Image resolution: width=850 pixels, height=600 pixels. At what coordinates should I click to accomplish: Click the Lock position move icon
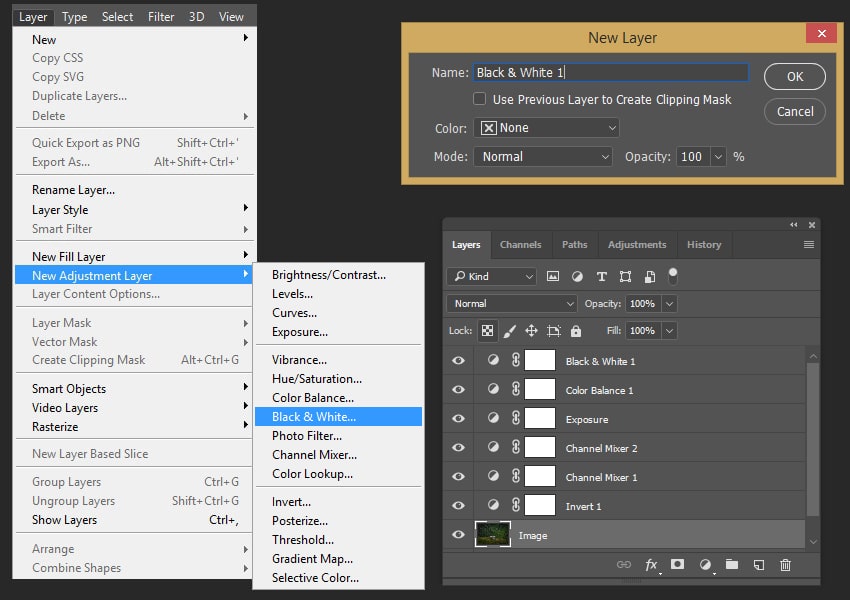531,331
